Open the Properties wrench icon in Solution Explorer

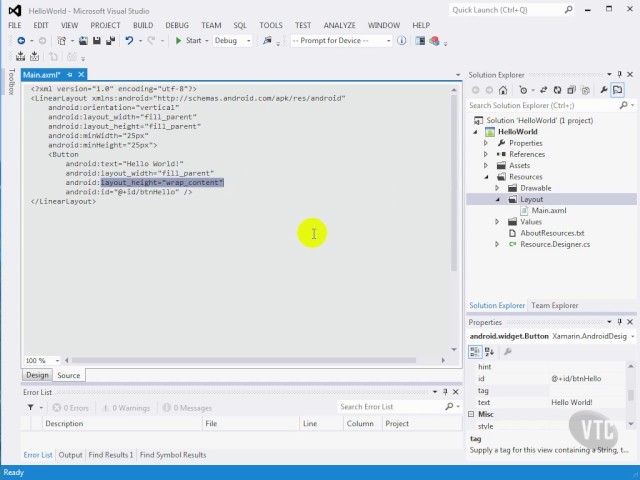click(x=604, y=90)
